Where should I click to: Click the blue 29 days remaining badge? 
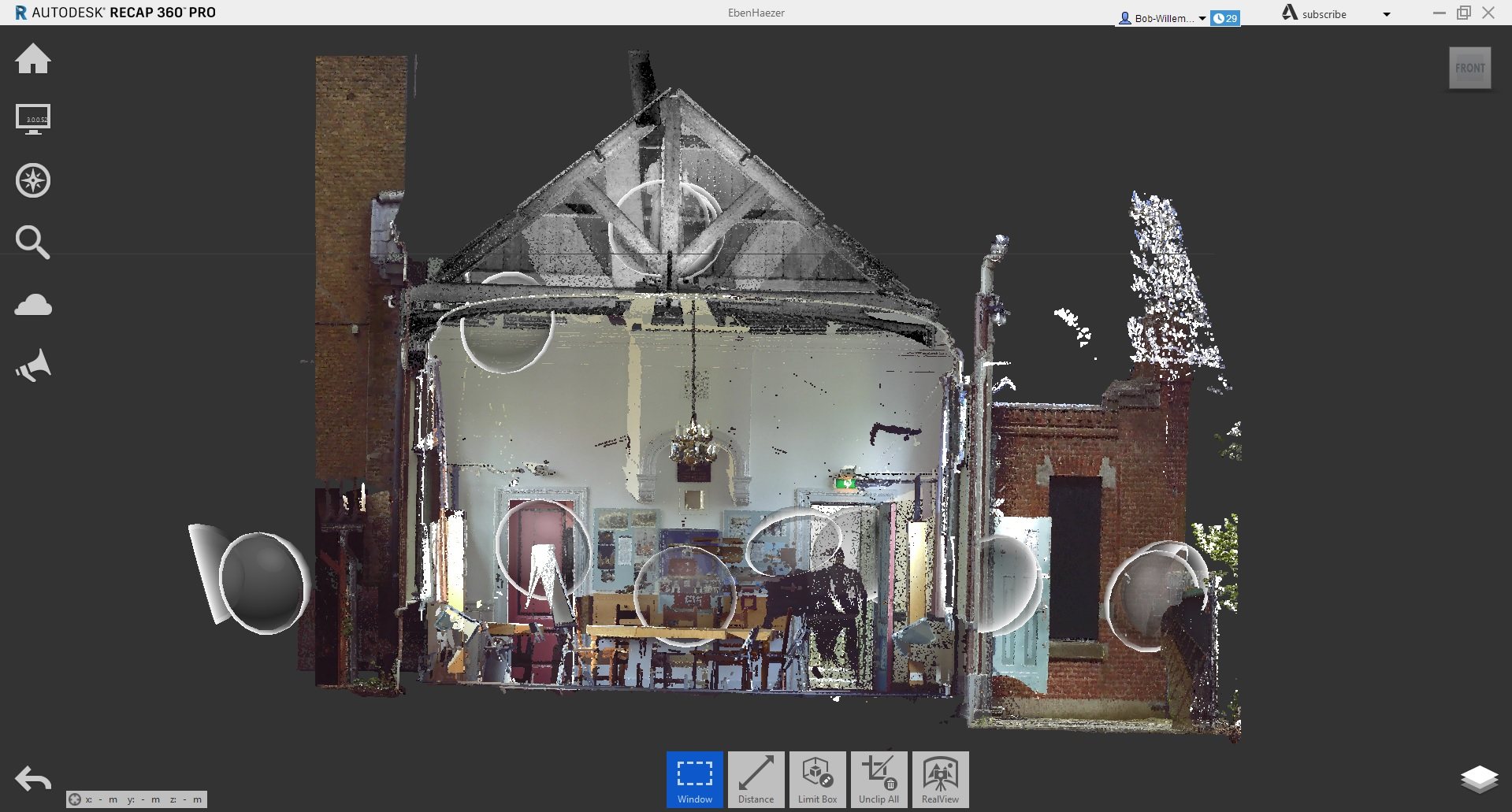tap(1225, 18)
